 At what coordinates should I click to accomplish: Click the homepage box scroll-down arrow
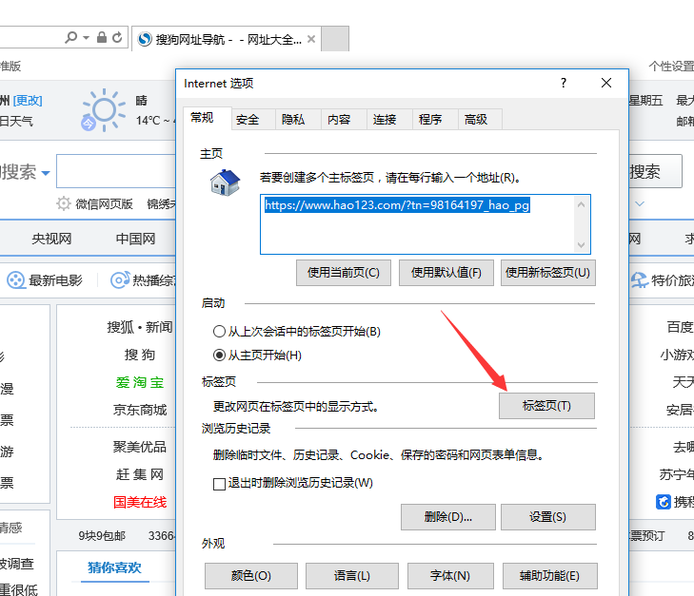pos(581,243)
